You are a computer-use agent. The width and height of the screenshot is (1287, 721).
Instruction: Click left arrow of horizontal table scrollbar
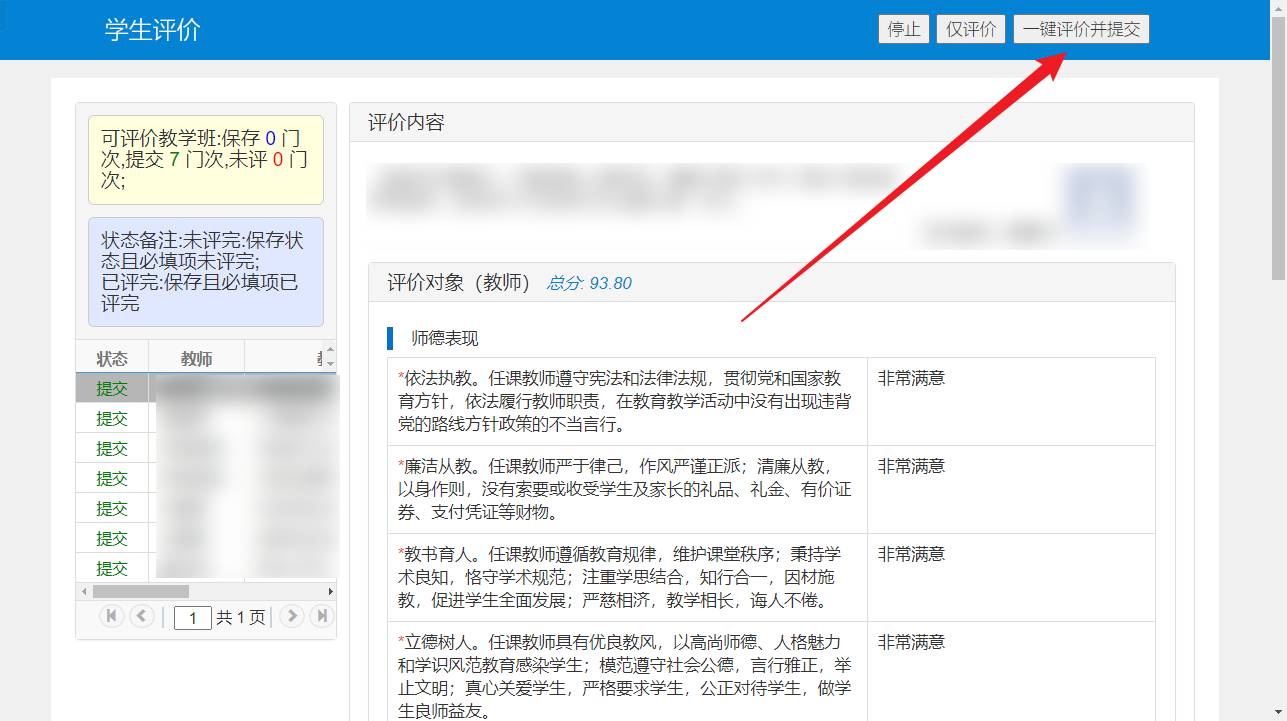point(82,591)
